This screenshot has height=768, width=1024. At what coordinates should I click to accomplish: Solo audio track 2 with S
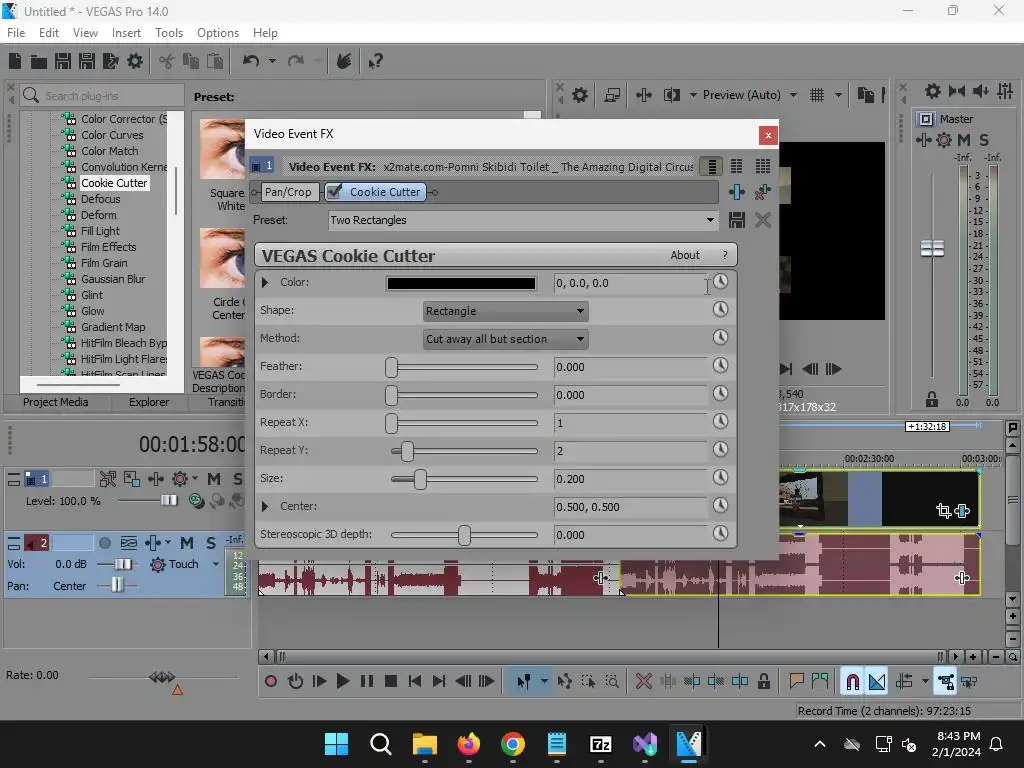tap(210, 543)
